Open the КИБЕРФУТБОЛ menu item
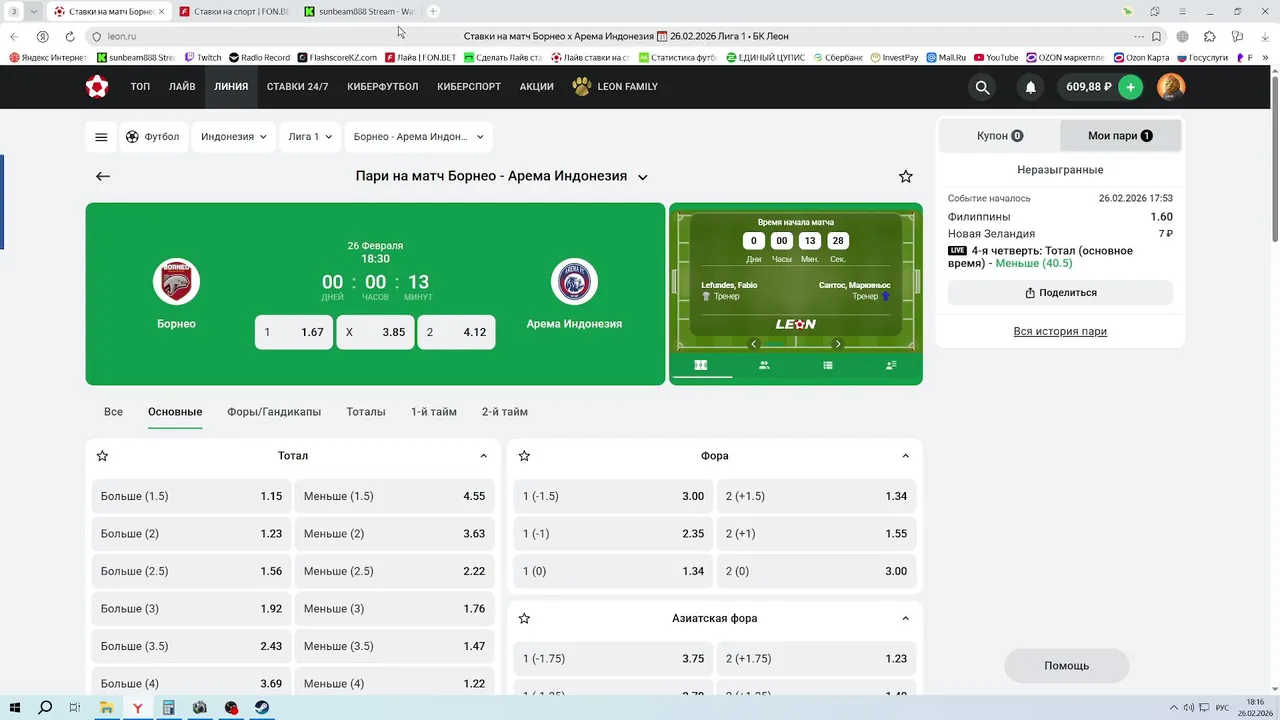Image resolution: width=1280 pixels, height=720 pixels. tap(382, 87)
